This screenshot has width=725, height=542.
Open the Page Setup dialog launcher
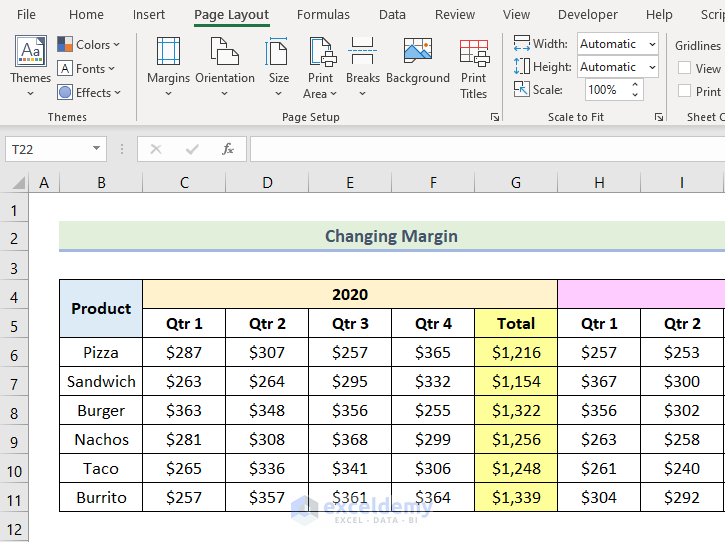(495, 117)
